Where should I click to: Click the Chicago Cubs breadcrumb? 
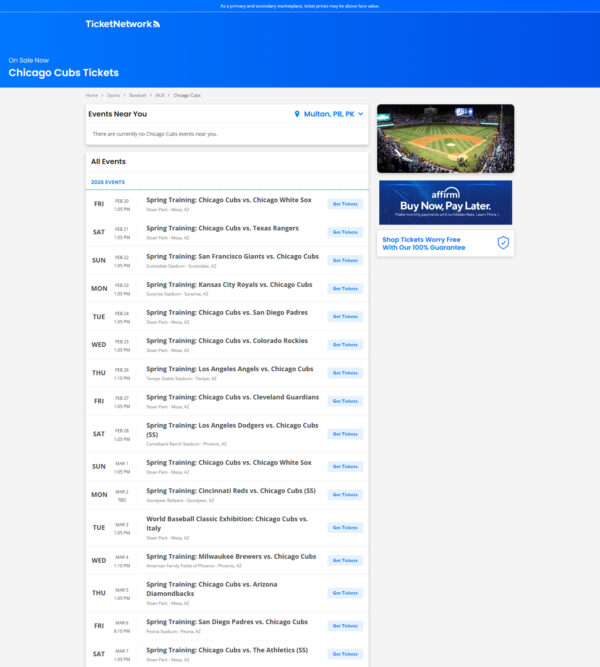pos(187,95)
